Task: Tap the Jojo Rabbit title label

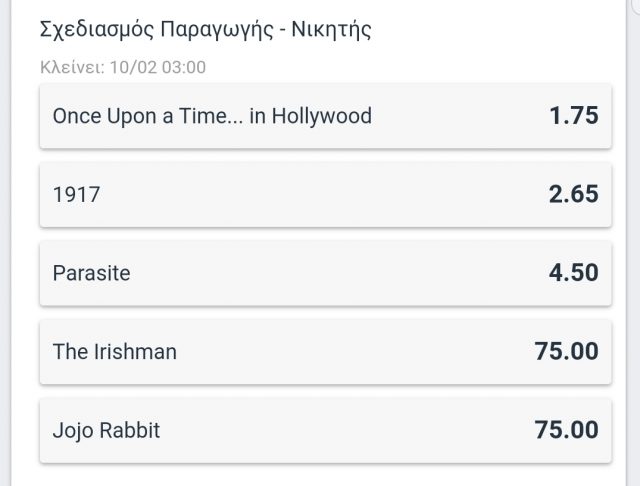Action: (x=107, y=431)
